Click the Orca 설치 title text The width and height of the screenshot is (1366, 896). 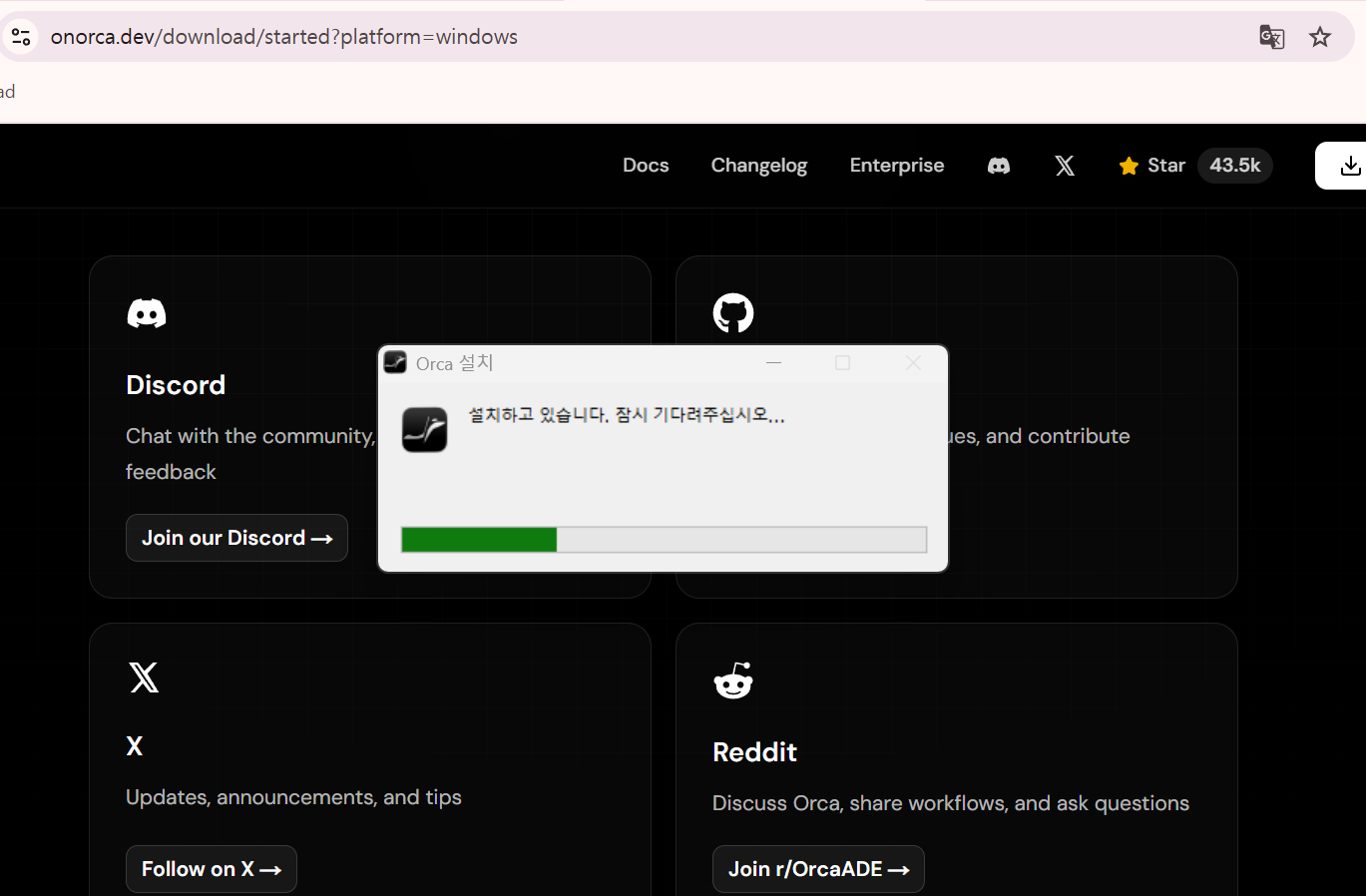(x=455, y=363)
